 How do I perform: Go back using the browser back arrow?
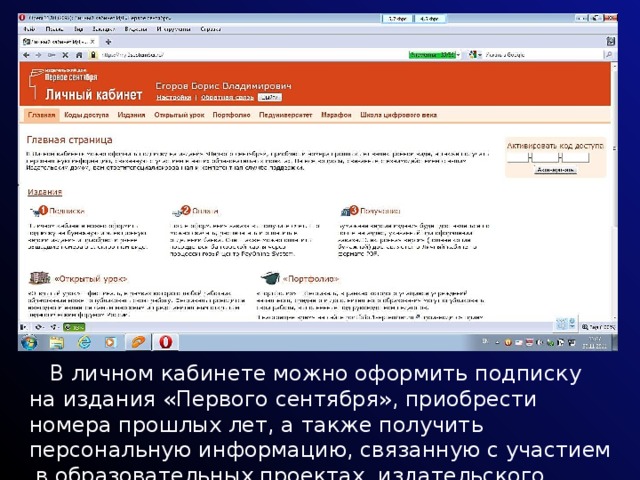point(27,55)
